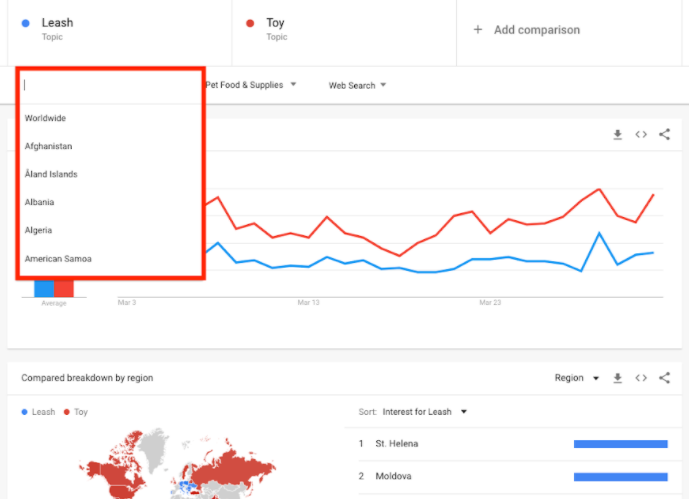
Task: Expand the Region breakdown dropdown
Action: (x=577, y=378)
